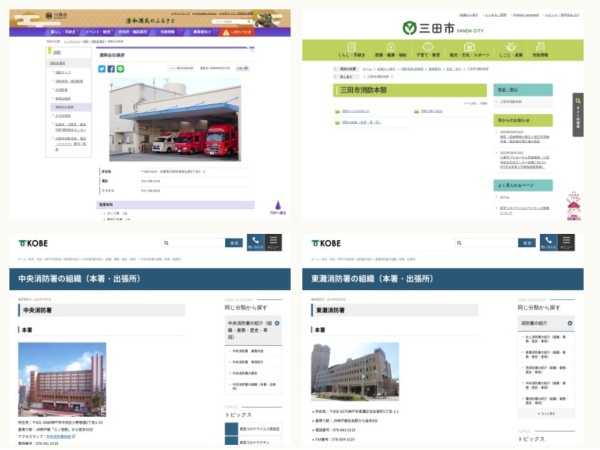Click '東灘消防署の組織（本署・出張所）' title banner
This screenshot has width=600, height=450.
pyautogui.click(x=443, y=279)
